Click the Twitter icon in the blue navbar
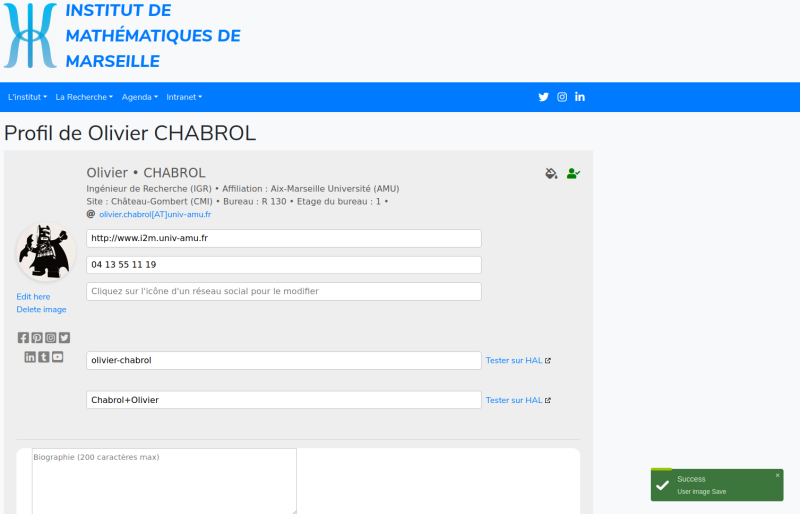 [x=544, y=97]
